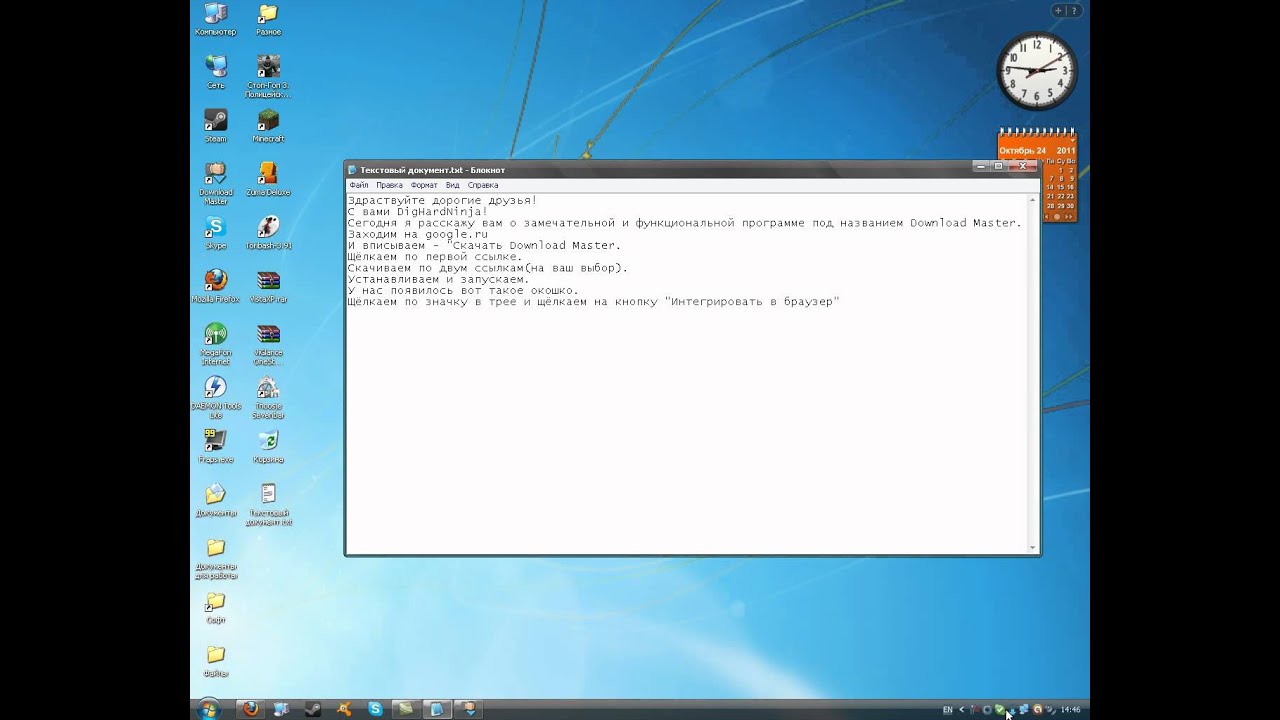Screen dimensions: 1280x720
Task: Select the Minecraft desktop shortcut
Action: pyautogui.click(x=268, y=126)
